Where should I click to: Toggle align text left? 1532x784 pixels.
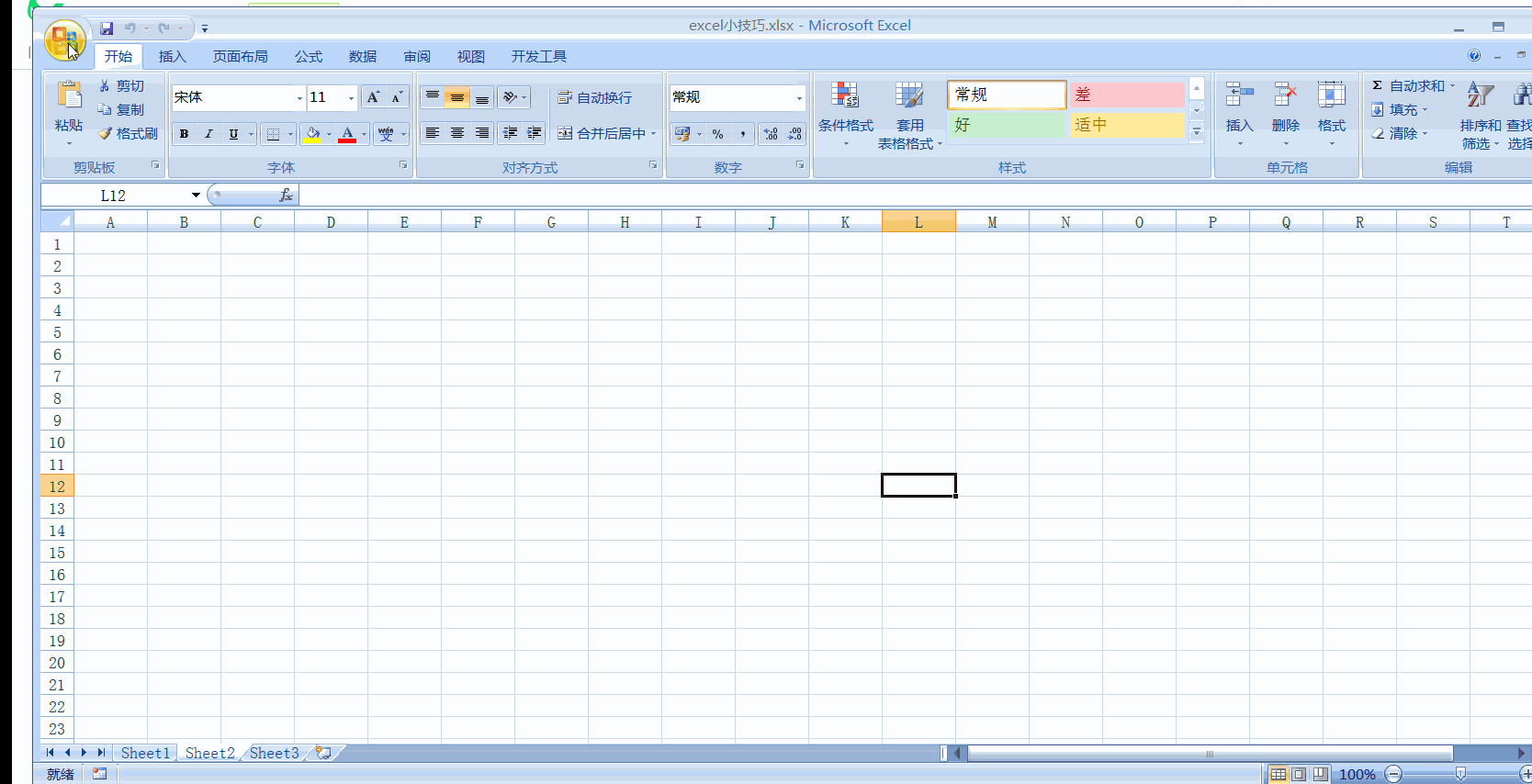pyautogui.click(x=433, y=133)
